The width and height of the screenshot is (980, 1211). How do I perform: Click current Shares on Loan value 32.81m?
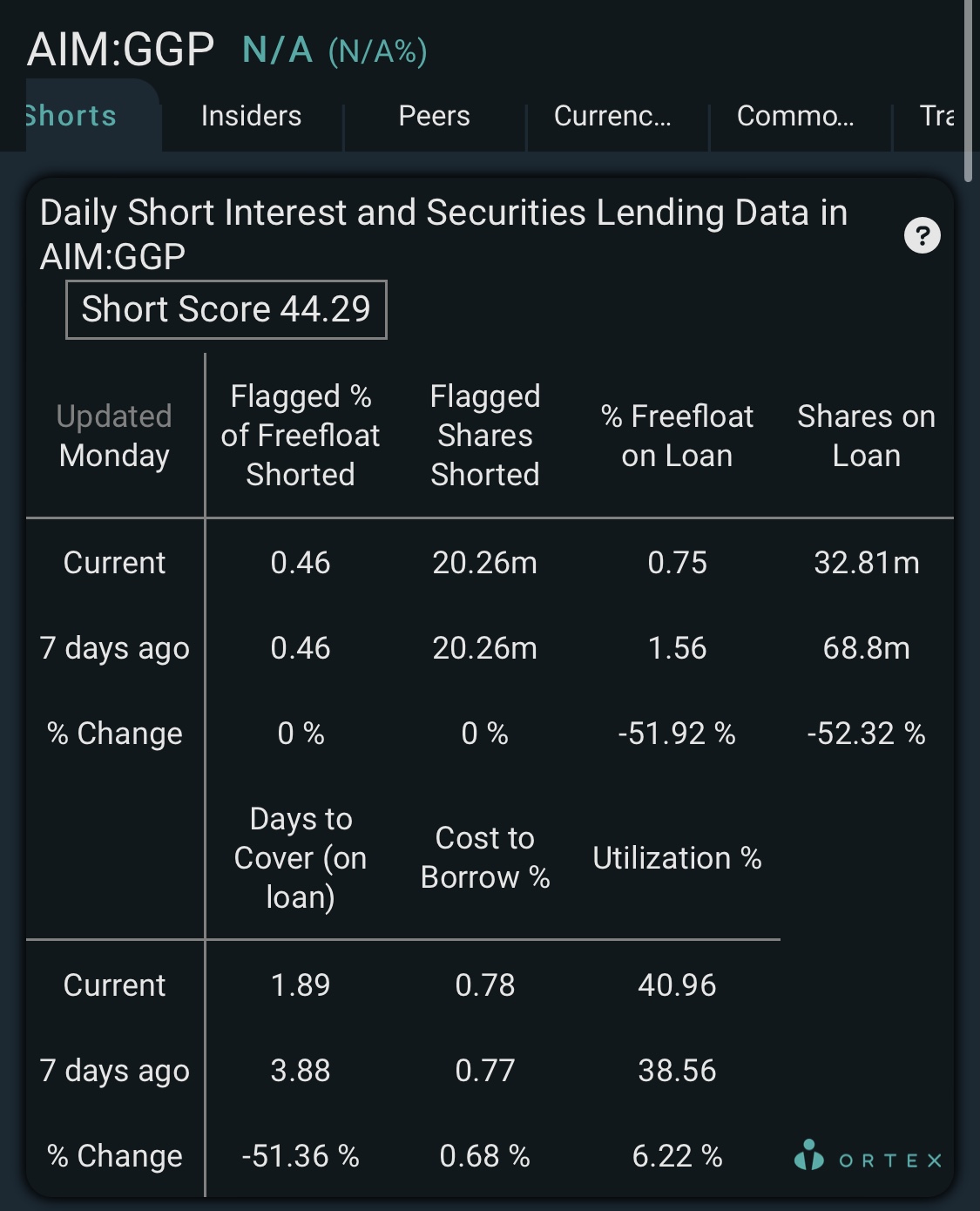coord(867,563)
